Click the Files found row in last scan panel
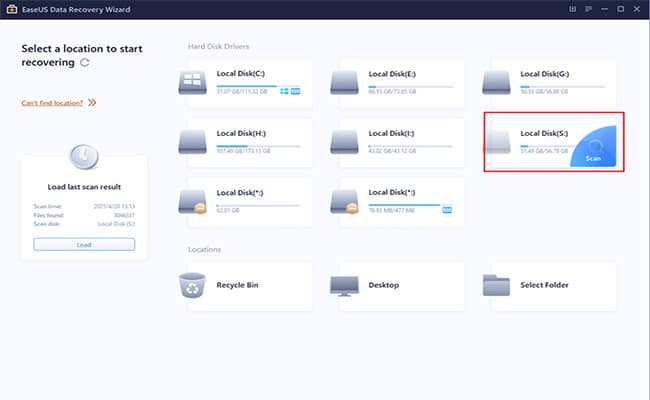This screenshot has width=650, height=400. pos(84,215)
